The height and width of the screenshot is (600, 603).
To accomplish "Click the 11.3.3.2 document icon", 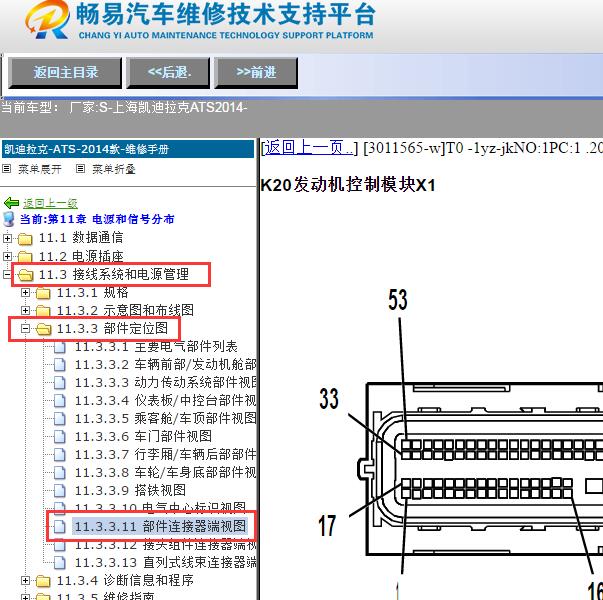I will [x=60, y=365].
